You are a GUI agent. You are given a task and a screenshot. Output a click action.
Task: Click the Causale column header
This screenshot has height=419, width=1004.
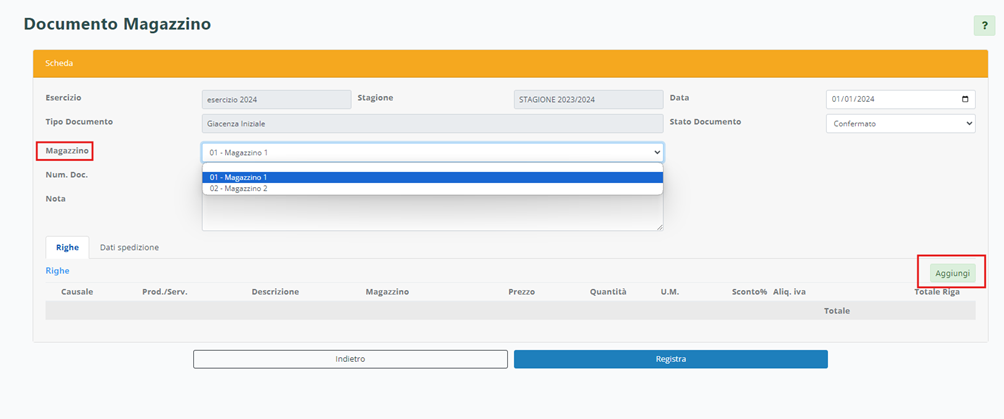pyautogui.click(x=77, y=292)
